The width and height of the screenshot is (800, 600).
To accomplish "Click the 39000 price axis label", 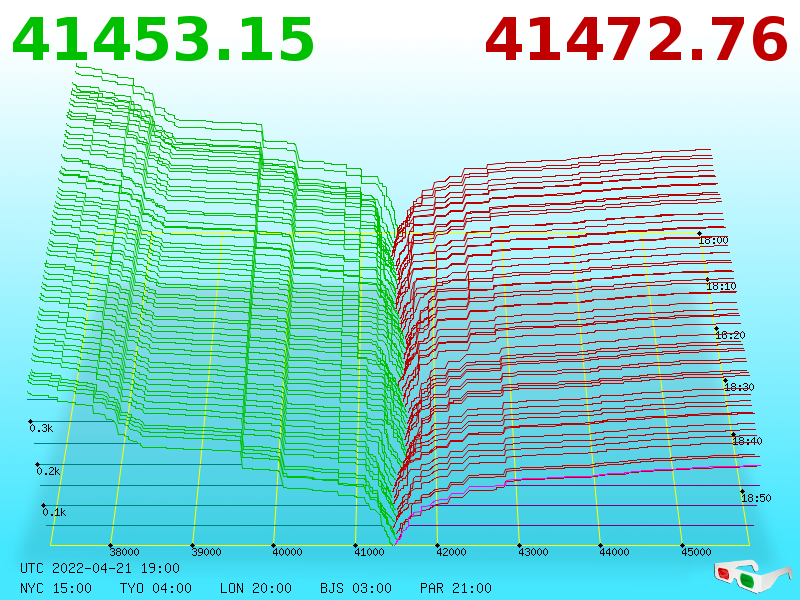I will 206,552.
